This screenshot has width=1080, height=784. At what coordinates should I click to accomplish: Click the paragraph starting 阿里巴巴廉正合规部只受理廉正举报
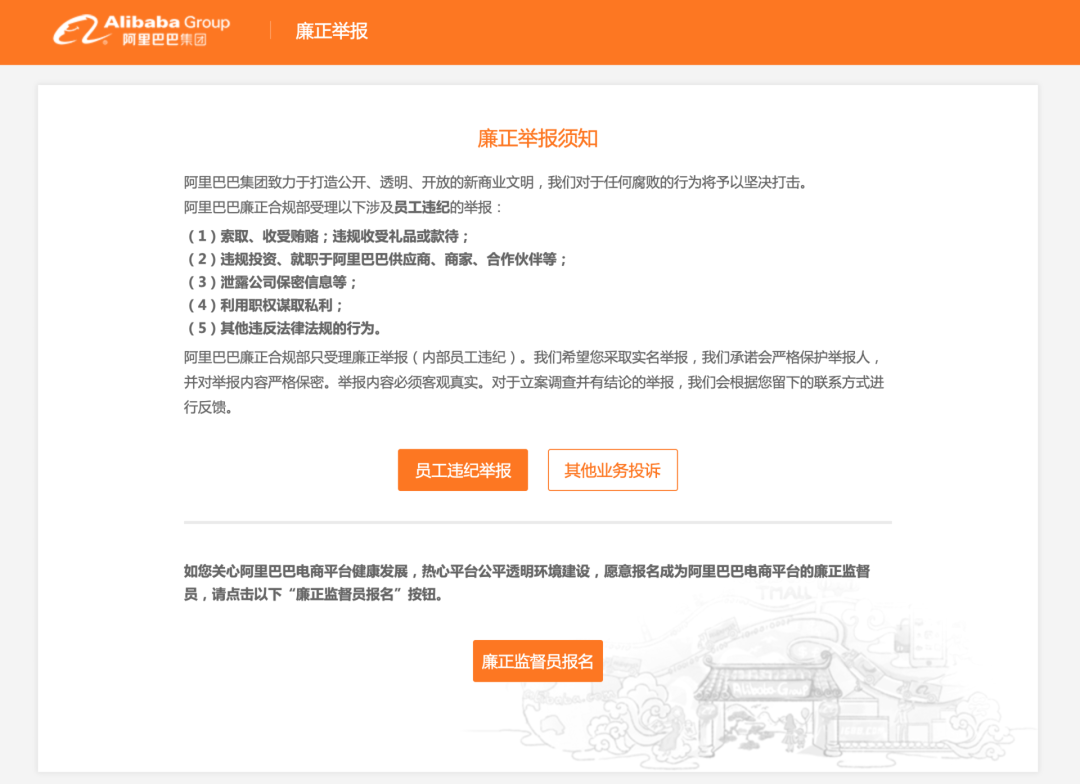pyautogui.click(x=534, y=382)
